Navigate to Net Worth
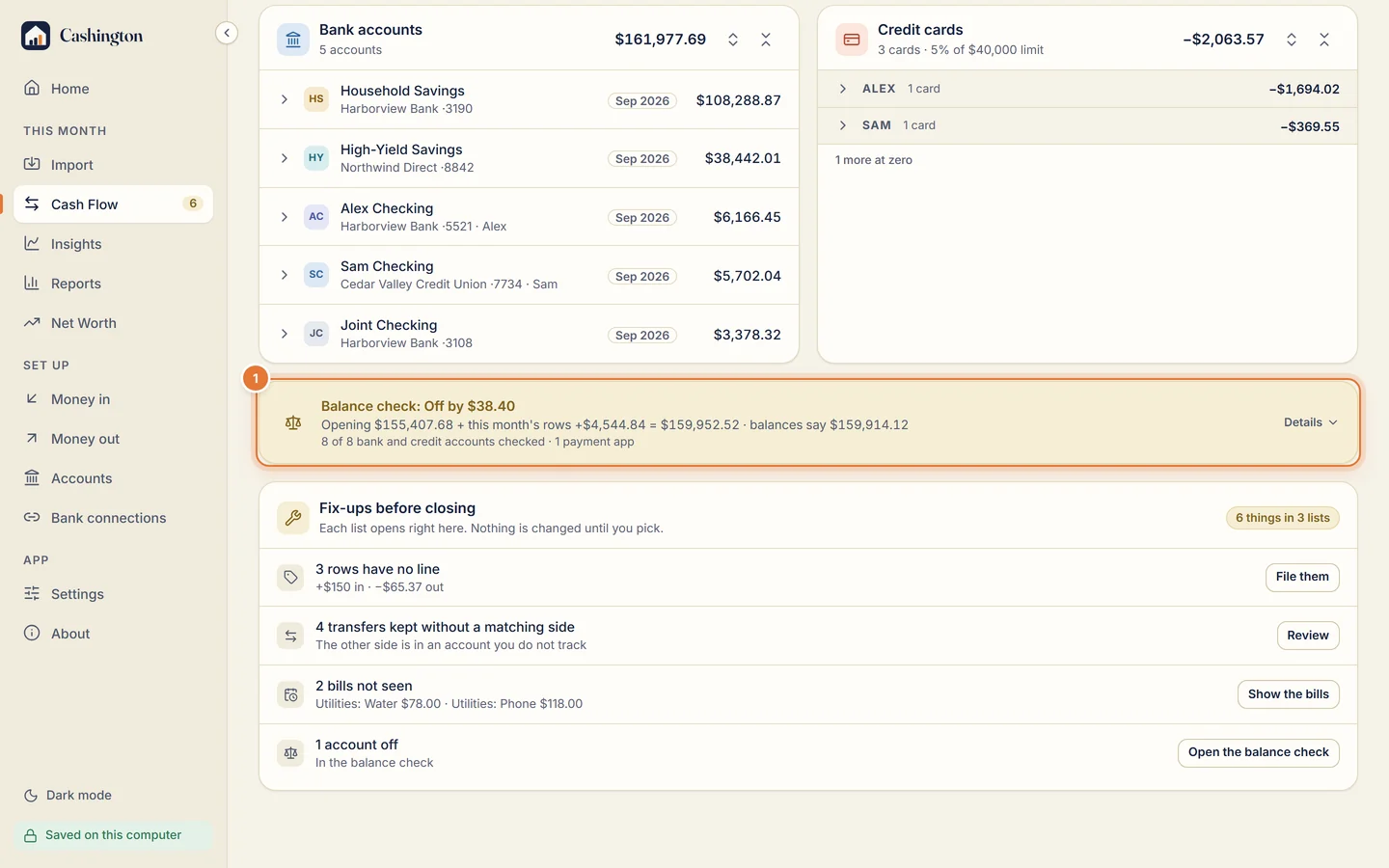Screen dimensions: 1389x868 coord(113,323)
